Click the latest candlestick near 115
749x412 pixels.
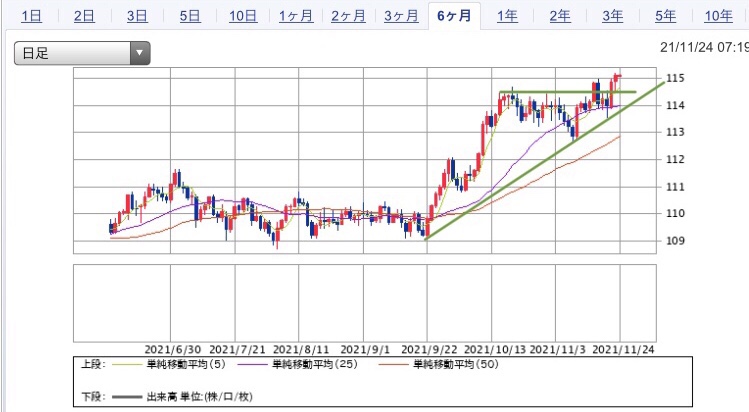pos(619,76)
